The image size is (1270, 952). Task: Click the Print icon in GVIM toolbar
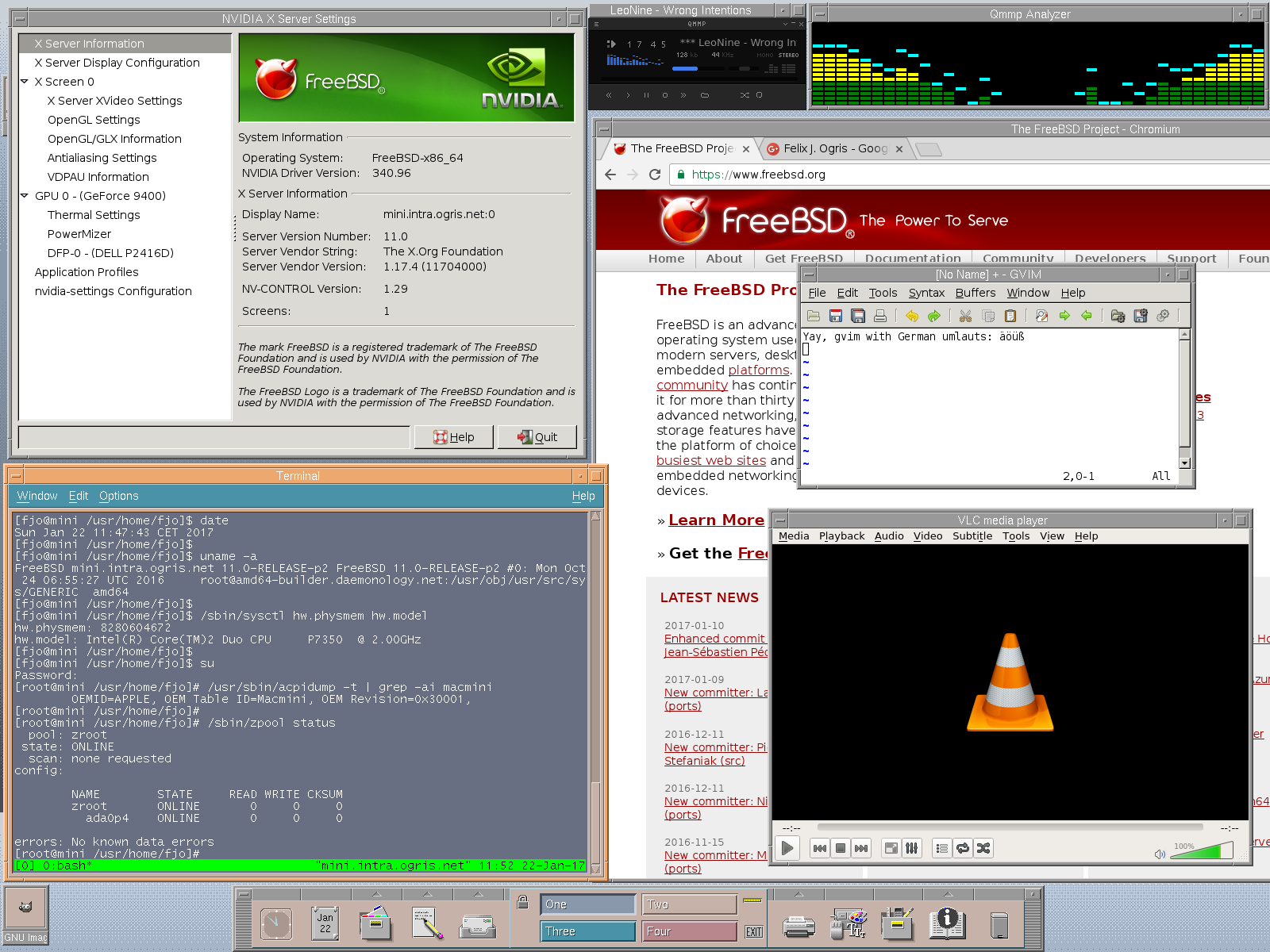point(880,316)
